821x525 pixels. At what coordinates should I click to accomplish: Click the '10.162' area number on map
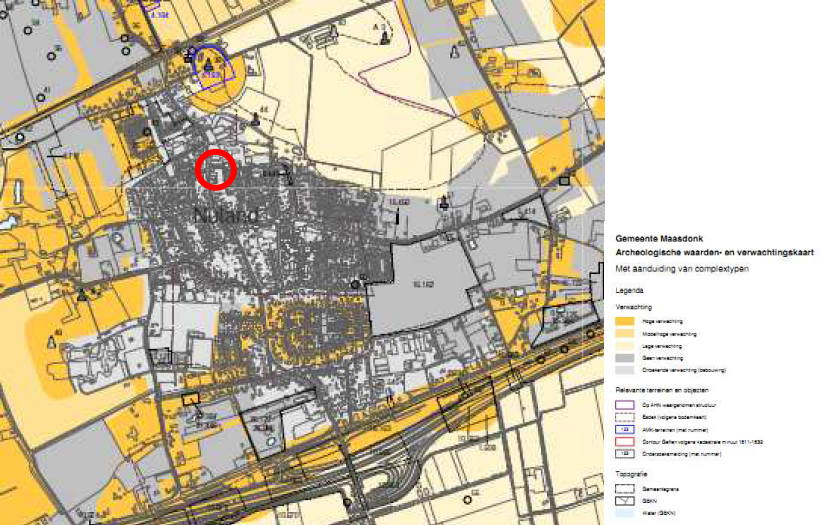(423, 285)
